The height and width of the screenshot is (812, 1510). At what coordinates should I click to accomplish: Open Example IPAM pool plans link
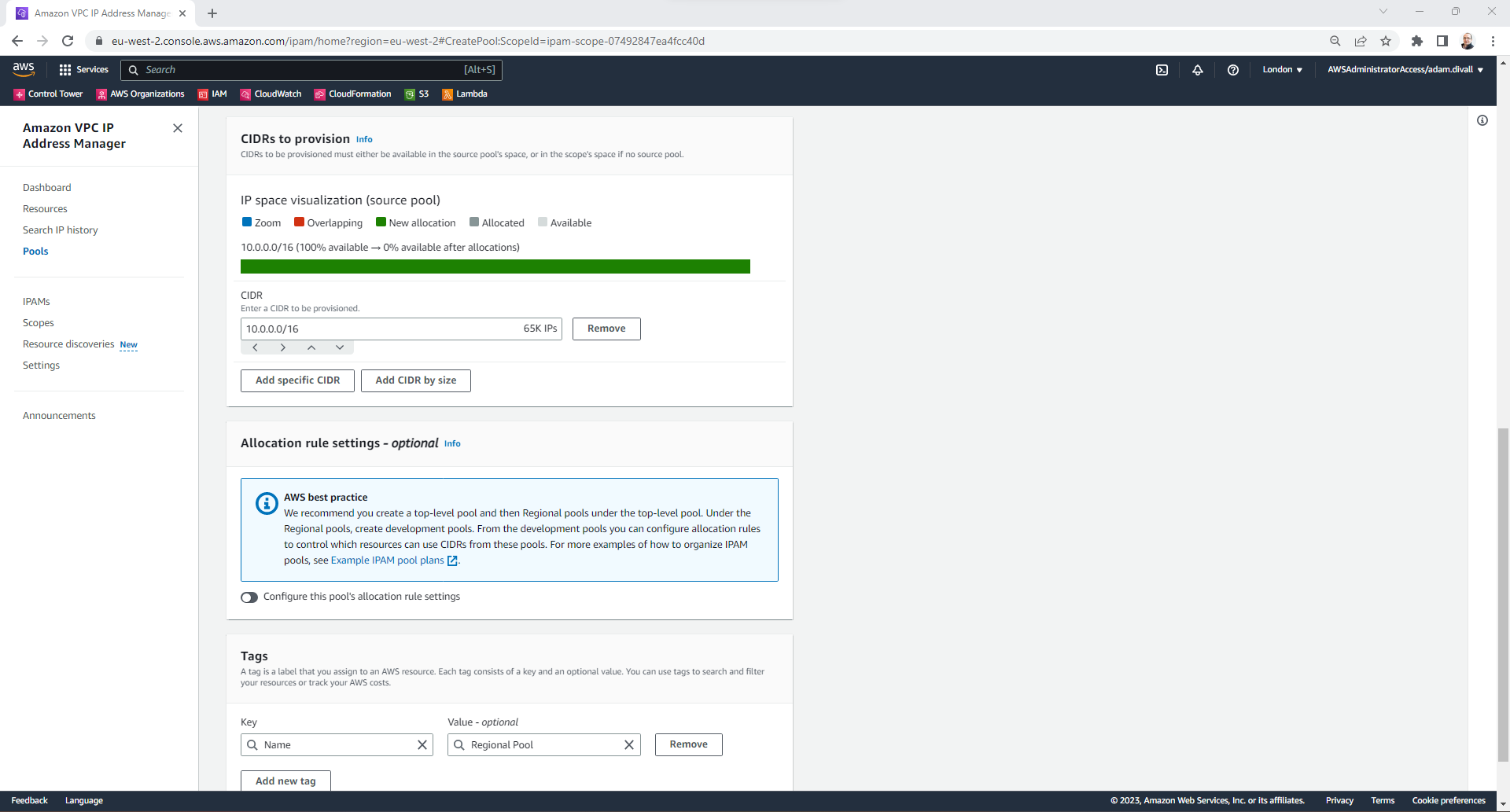click(x=393, y=560)
